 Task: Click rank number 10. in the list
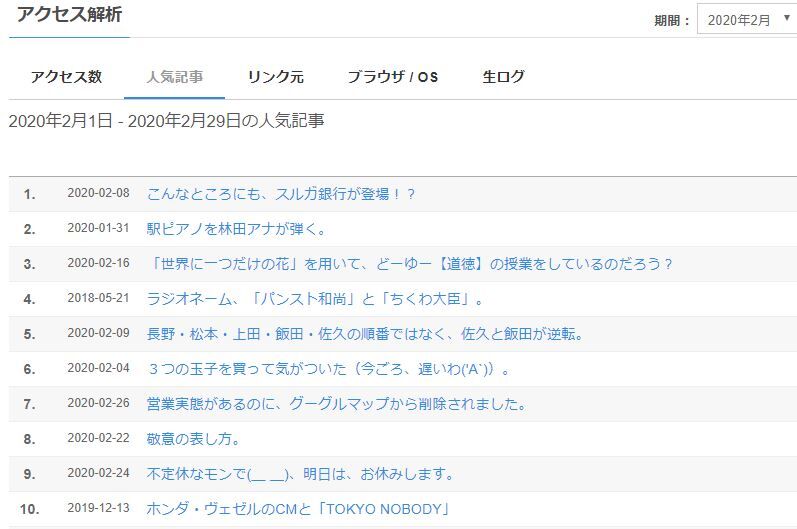29,509
